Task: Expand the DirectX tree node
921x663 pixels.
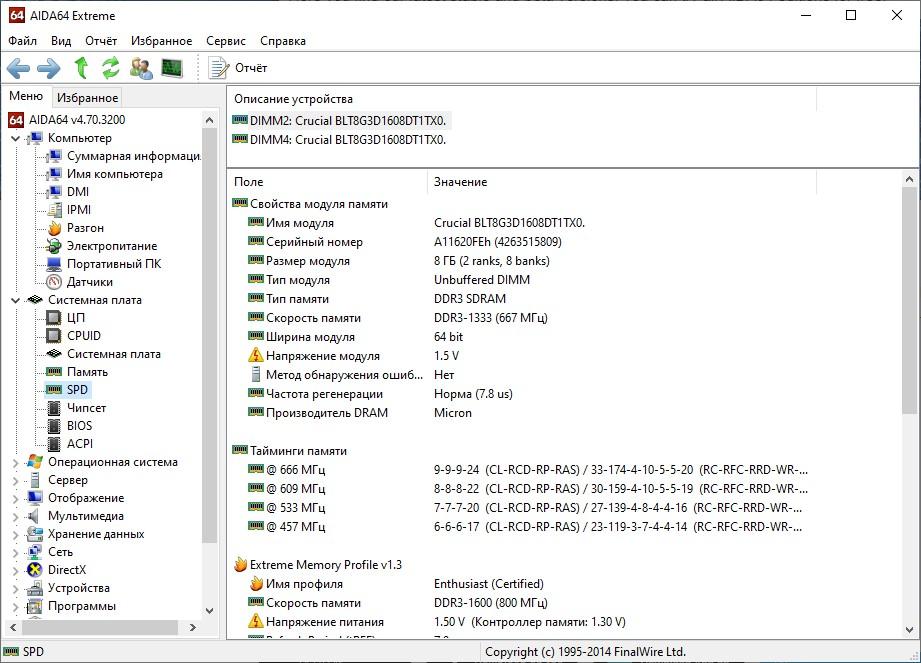Action: [15, 570]
